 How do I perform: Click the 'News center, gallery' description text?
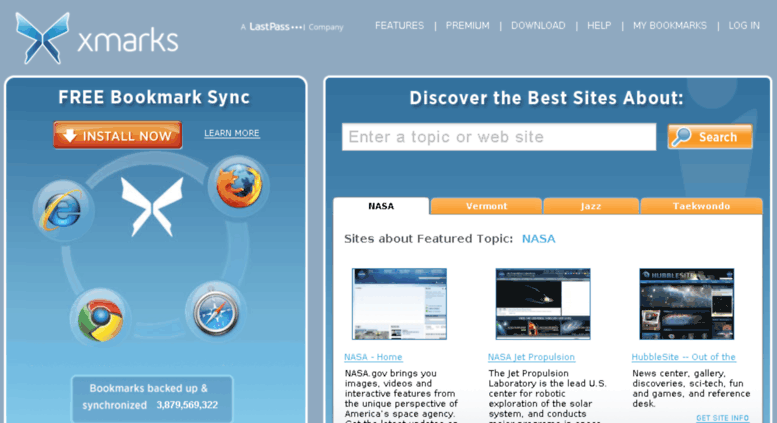pyautogui.click(x=691, y=388)
